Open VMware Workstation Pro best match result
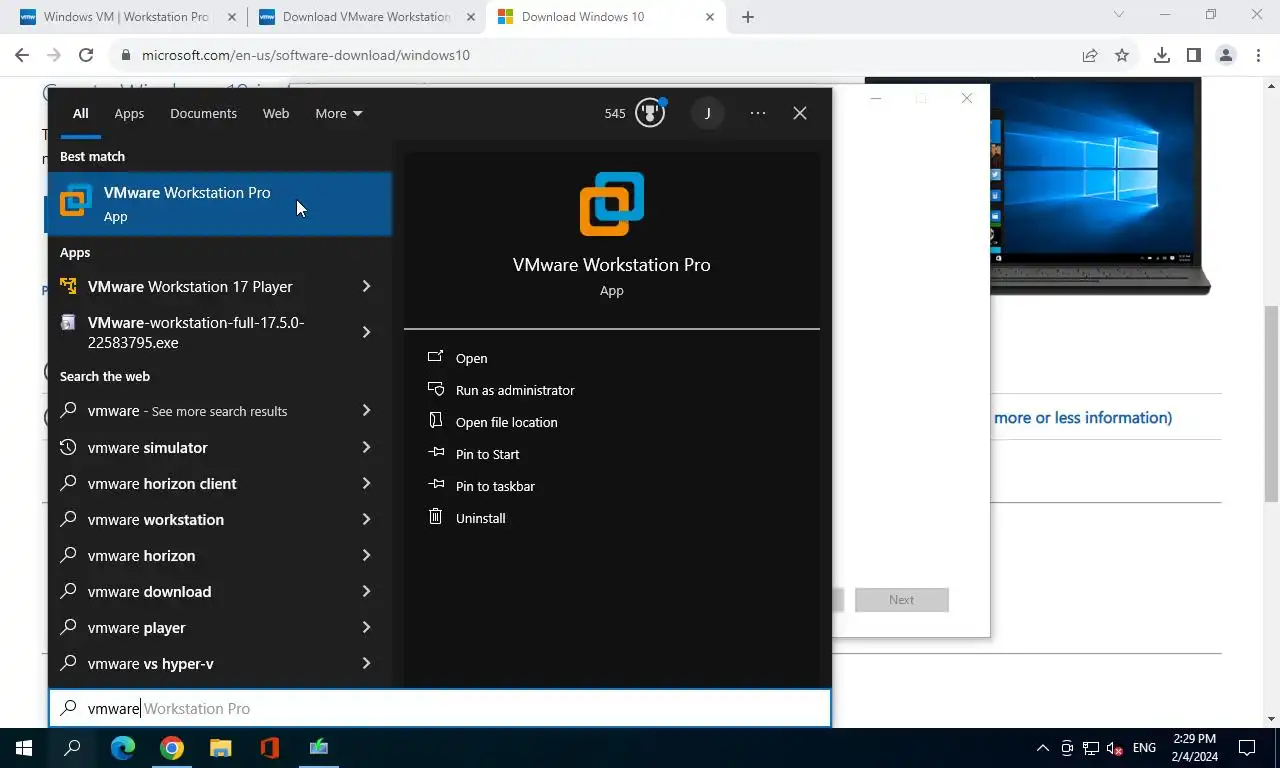The width and height of the screenshot is (1280, 768). (220, 204)
